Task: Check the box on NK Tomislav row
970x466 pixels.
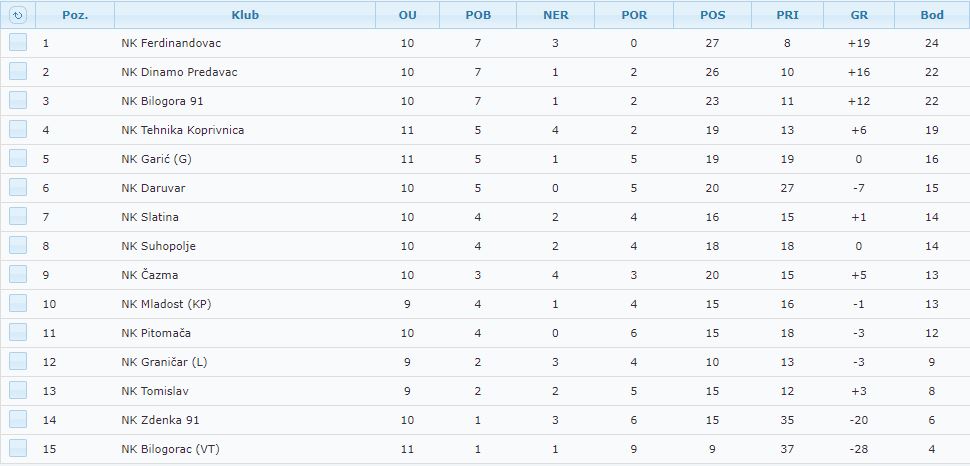Action: pyautogui.click(x=18, y=391)
